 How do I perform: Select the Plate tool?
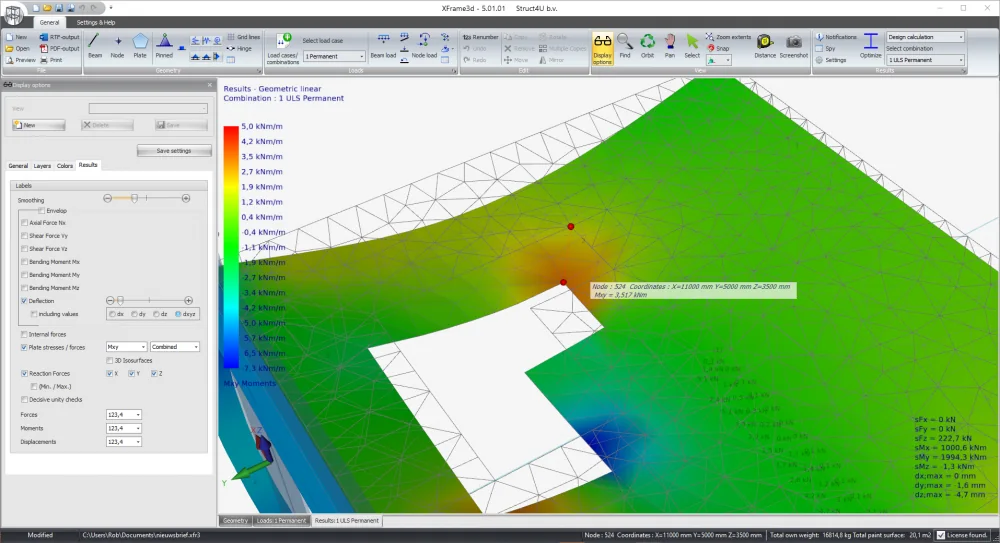click(140, 46)
